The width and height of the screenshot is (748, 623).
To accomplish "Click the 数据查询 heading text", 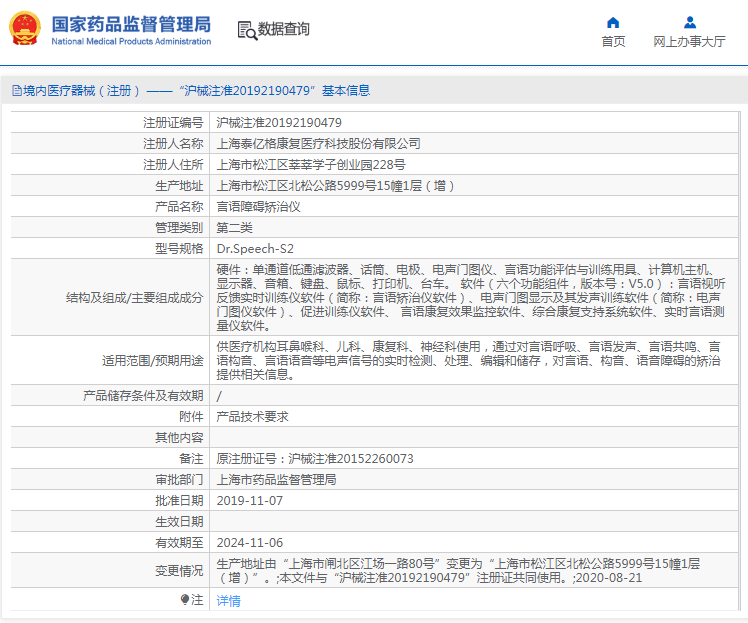I will [x=284, y=30].
